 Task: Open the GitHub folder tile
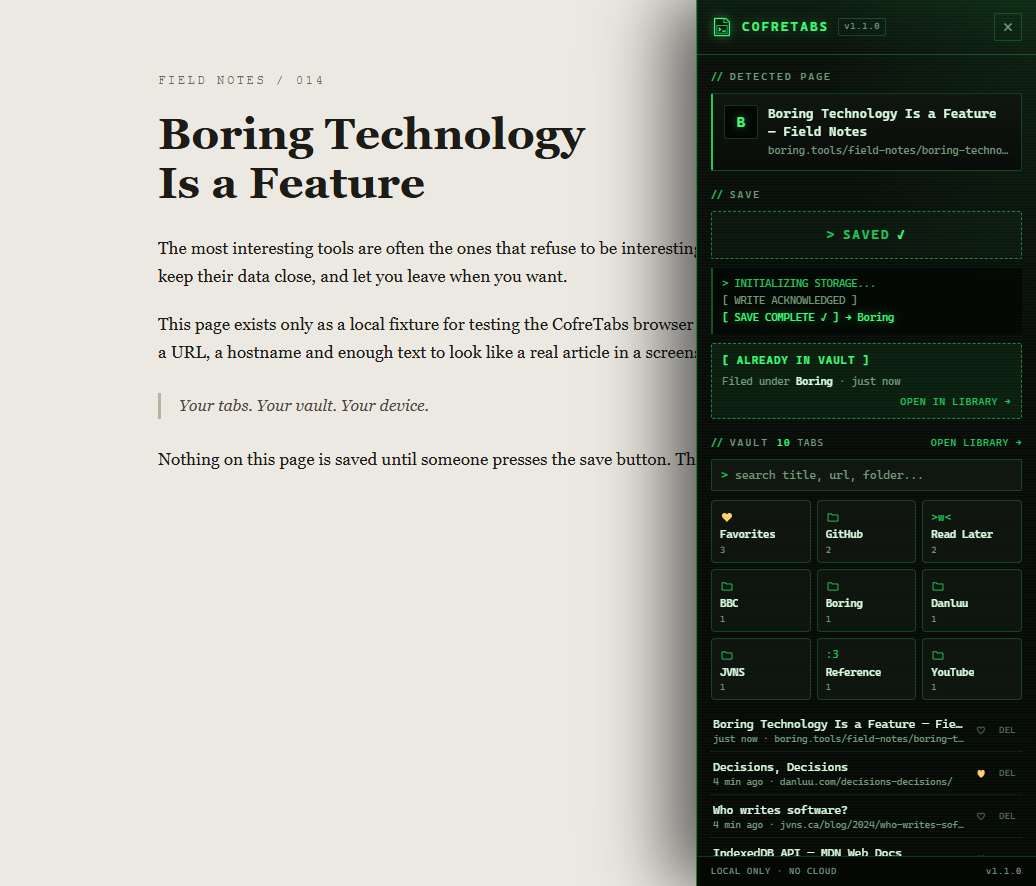pyautogui.click(x=866, y=531)
